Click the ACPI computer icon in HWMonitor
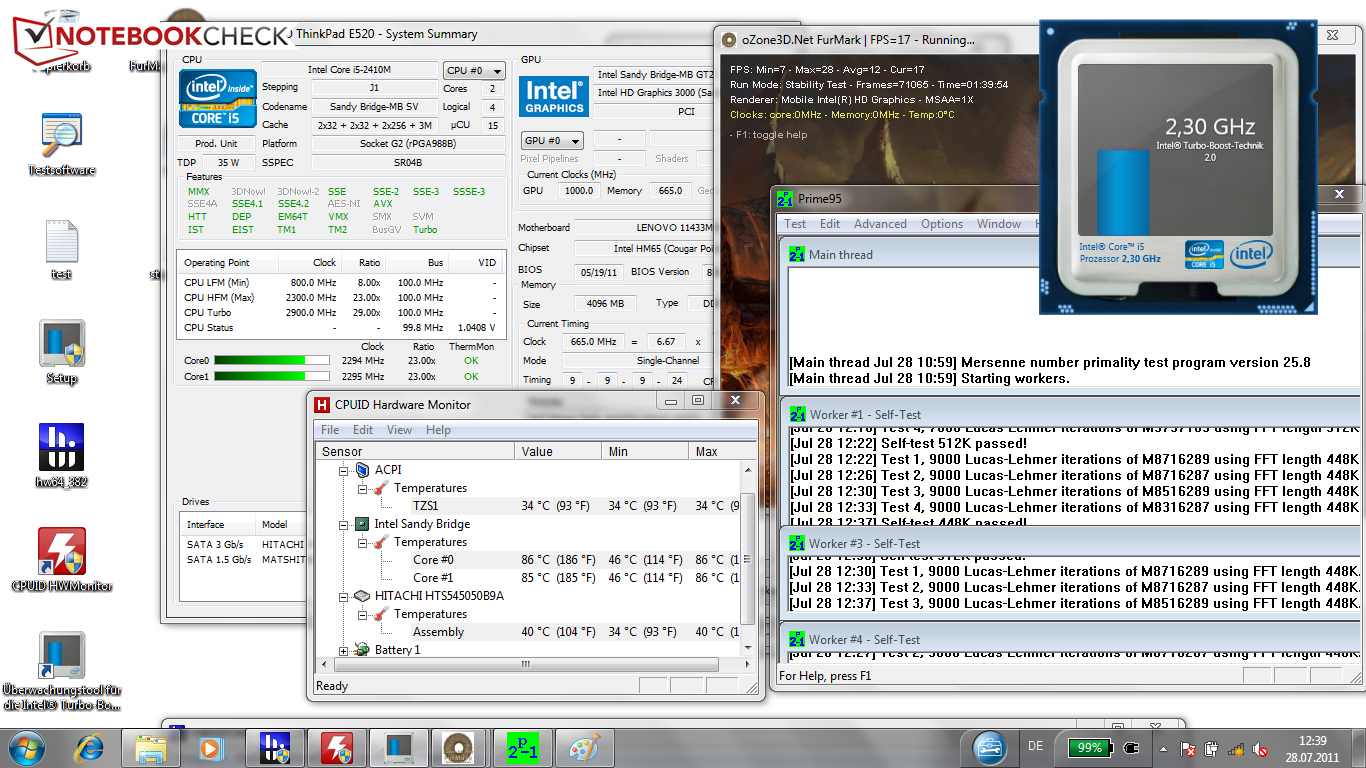 [362, 470]
